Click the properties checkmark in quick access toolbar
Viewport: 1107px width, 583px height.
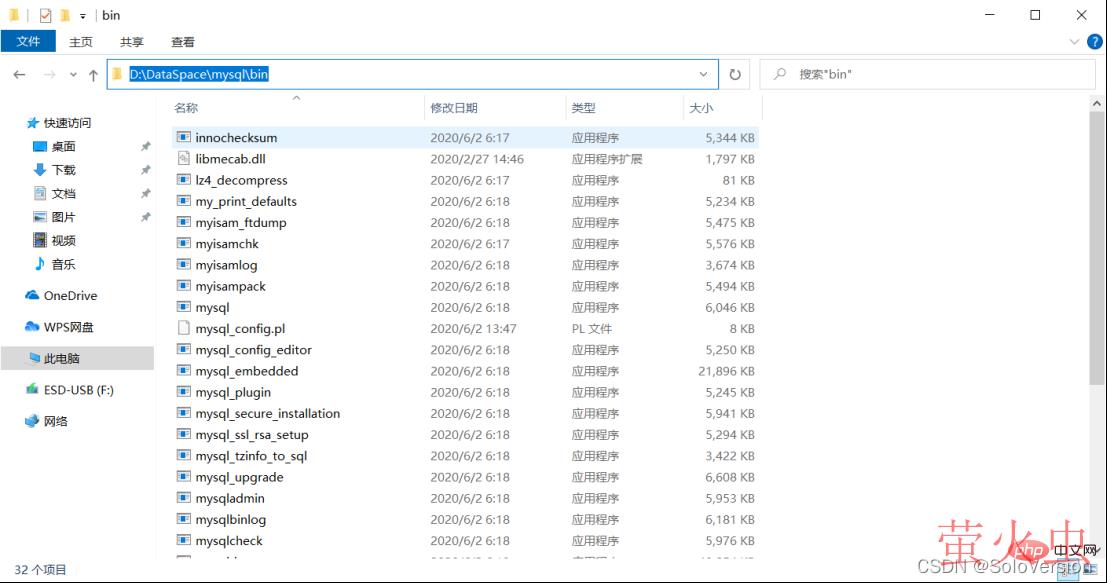click(x=45, y=15)
